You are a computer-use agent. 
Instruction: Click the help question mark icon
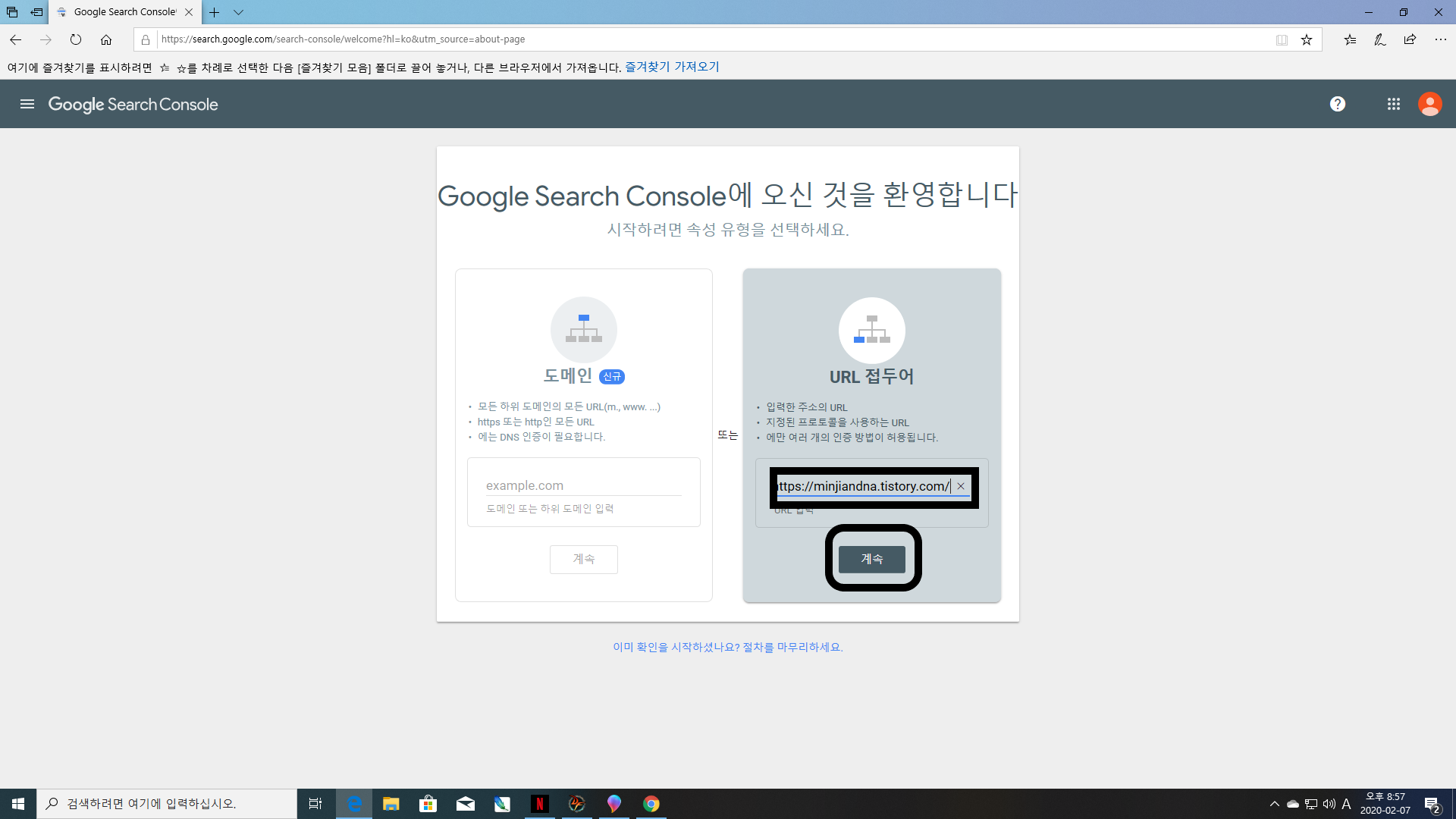tap(1338, 104)
